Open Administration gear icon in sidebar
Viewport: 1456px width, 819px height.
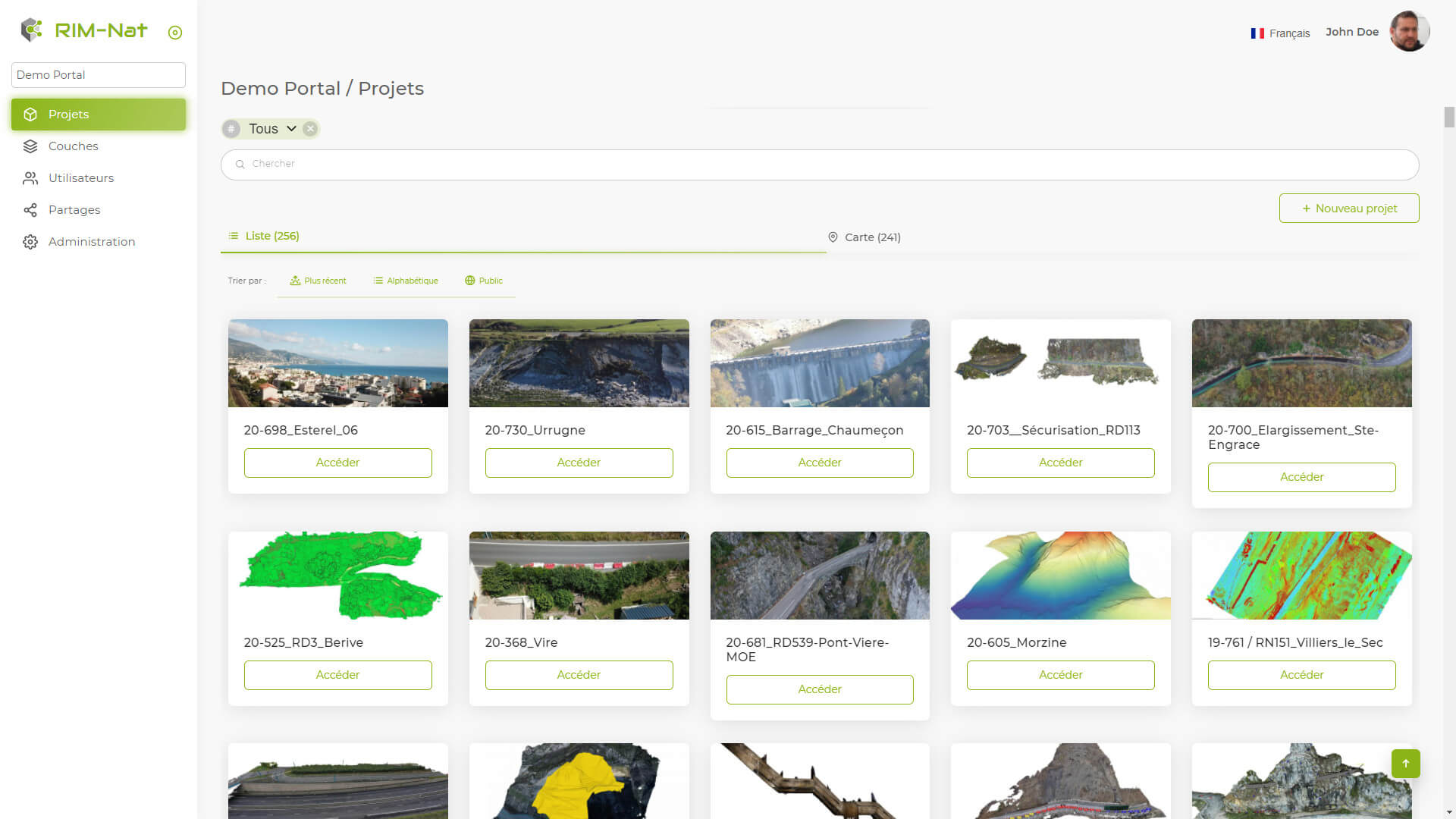(30, 242)
